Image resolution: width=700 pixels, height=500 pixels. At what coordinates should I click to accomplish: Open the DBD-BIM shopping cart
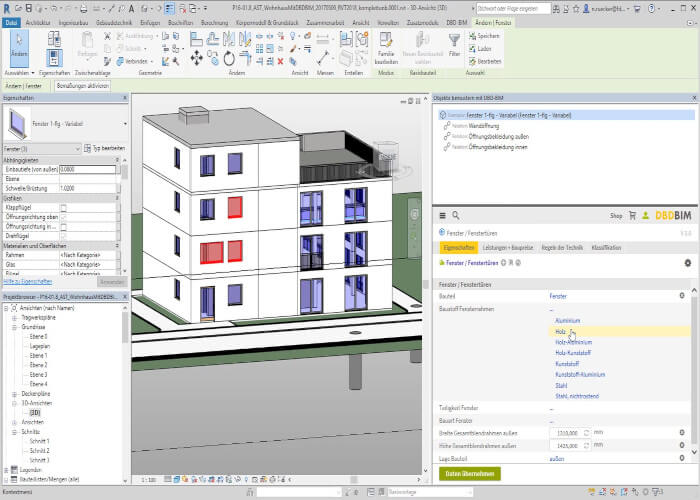(x=632, y=216)
